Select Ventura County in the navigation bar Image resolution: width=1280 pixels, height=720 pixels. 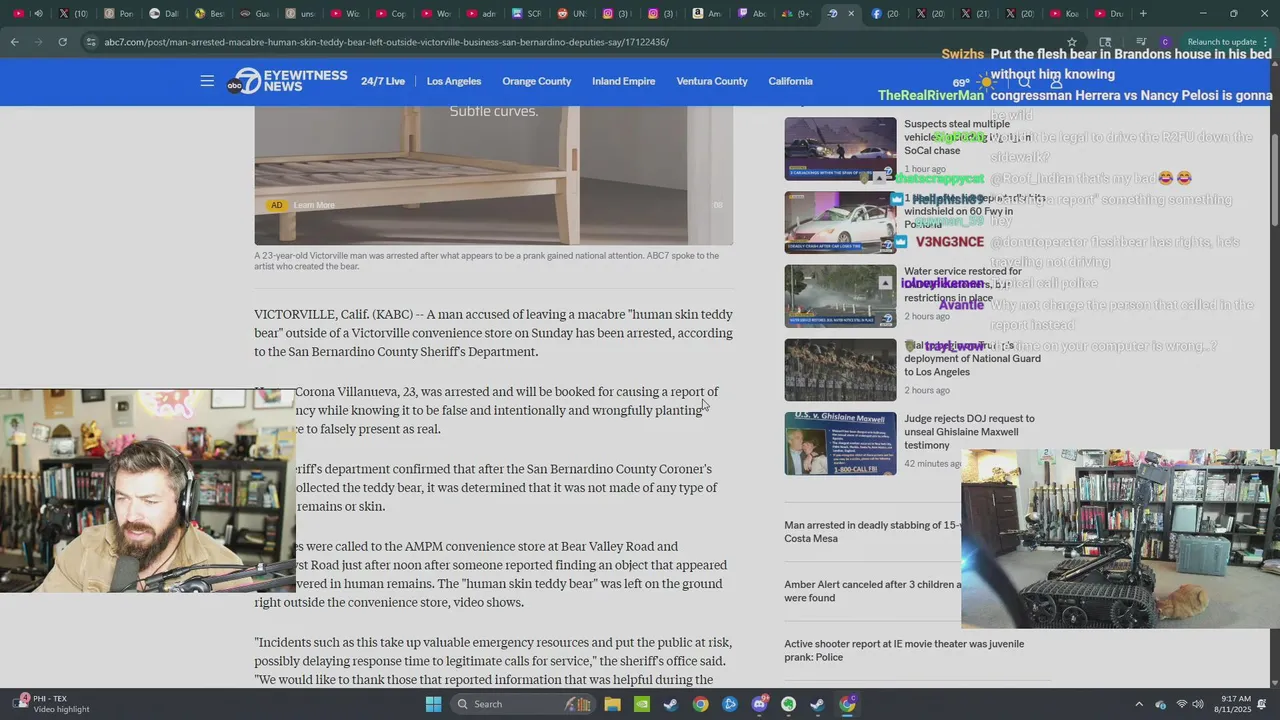point(712,81)
